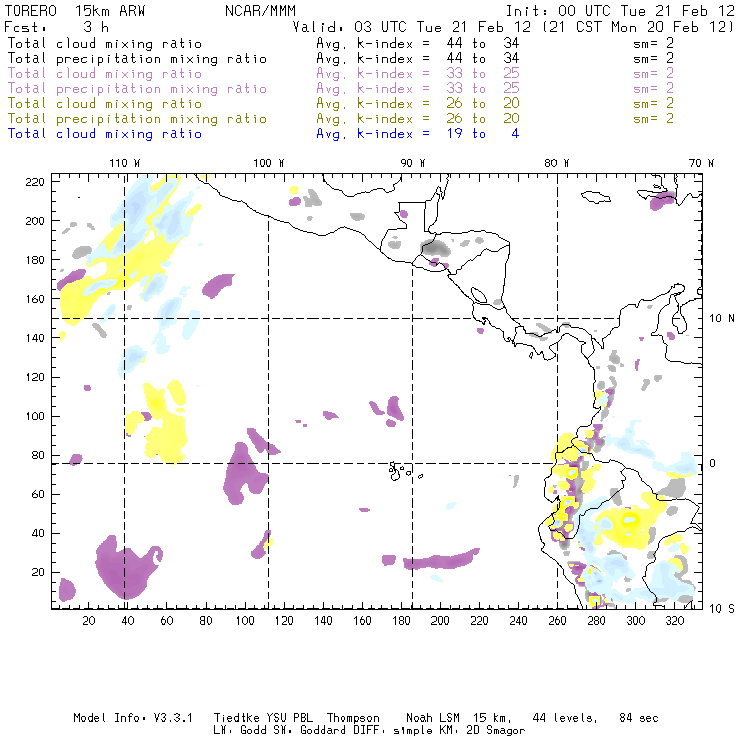Click the "Init: 00 UTC Tue 21 Feb 12" text
Screen dimensions: 740x740
(620, 11)
